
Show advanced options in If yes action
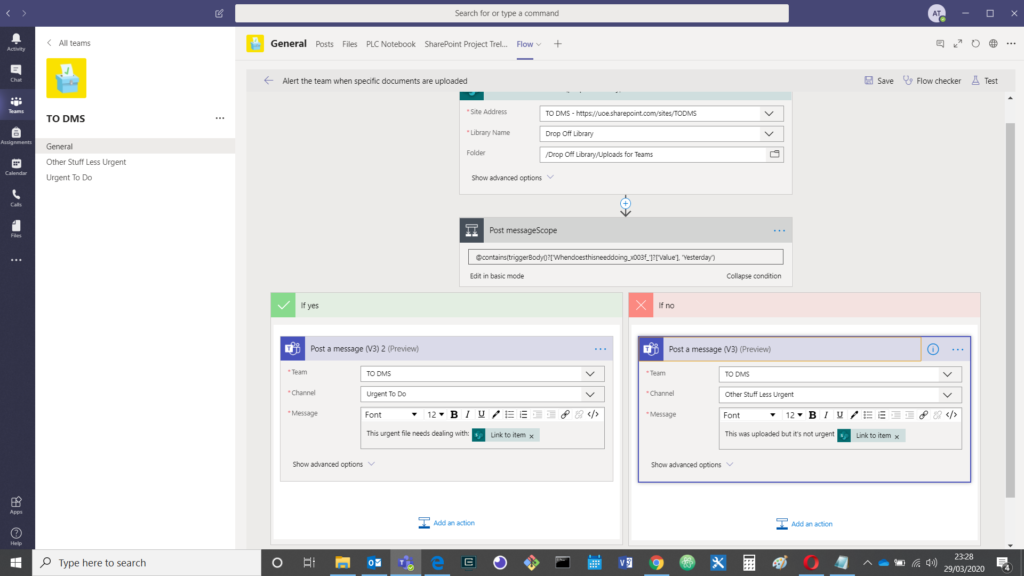point(334,464)
